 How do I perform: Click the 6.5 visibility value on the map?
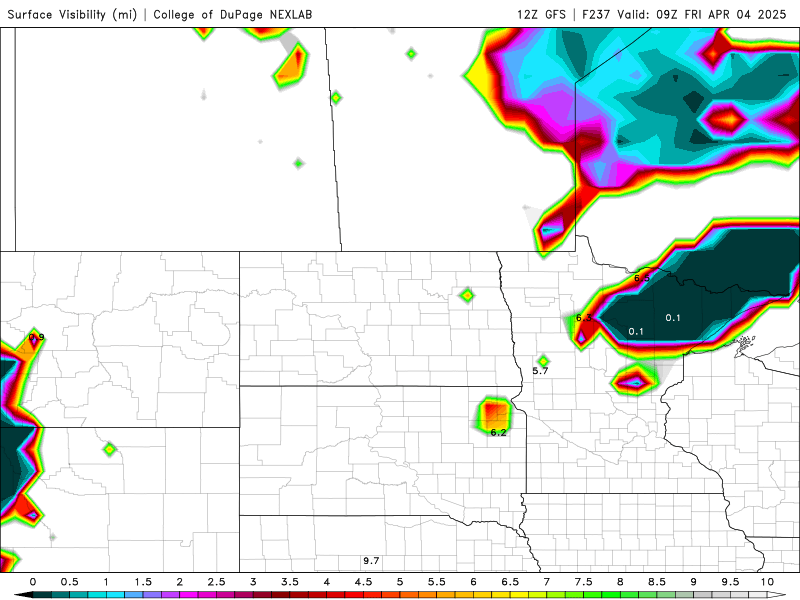point(642,278)
